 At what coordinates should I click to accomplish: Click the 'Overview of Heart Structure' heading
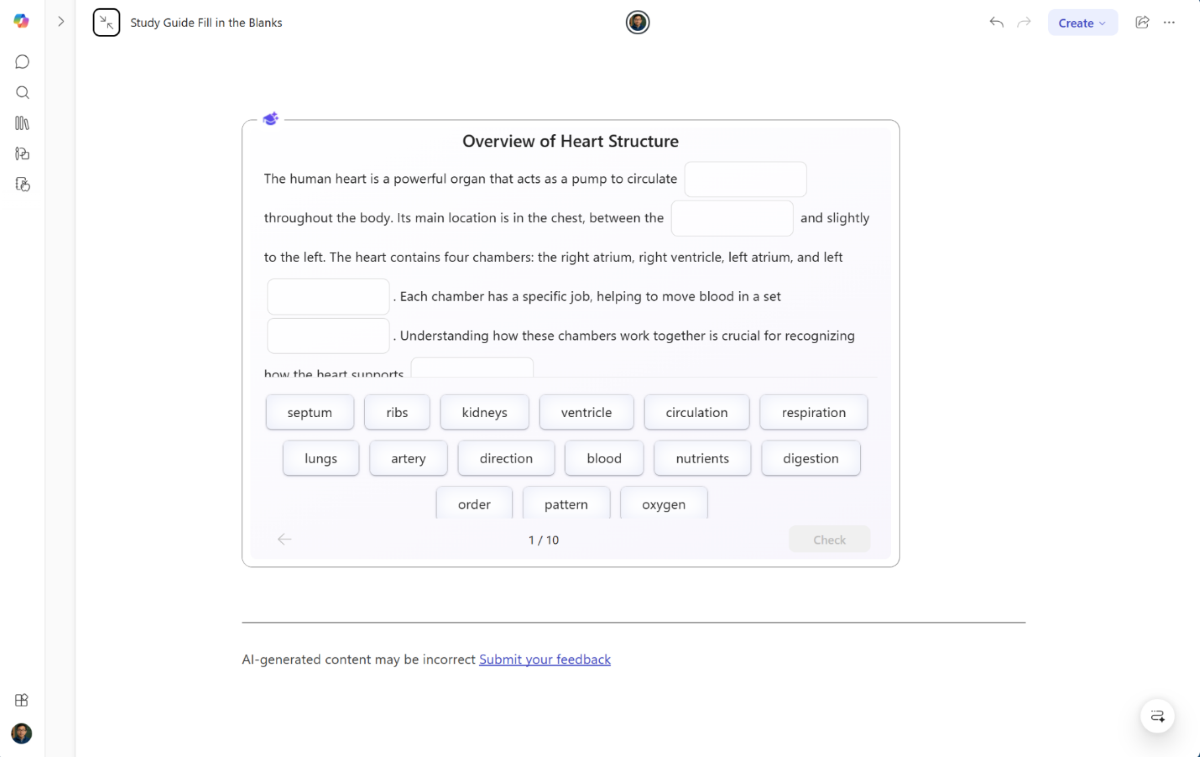coord(570,141)
